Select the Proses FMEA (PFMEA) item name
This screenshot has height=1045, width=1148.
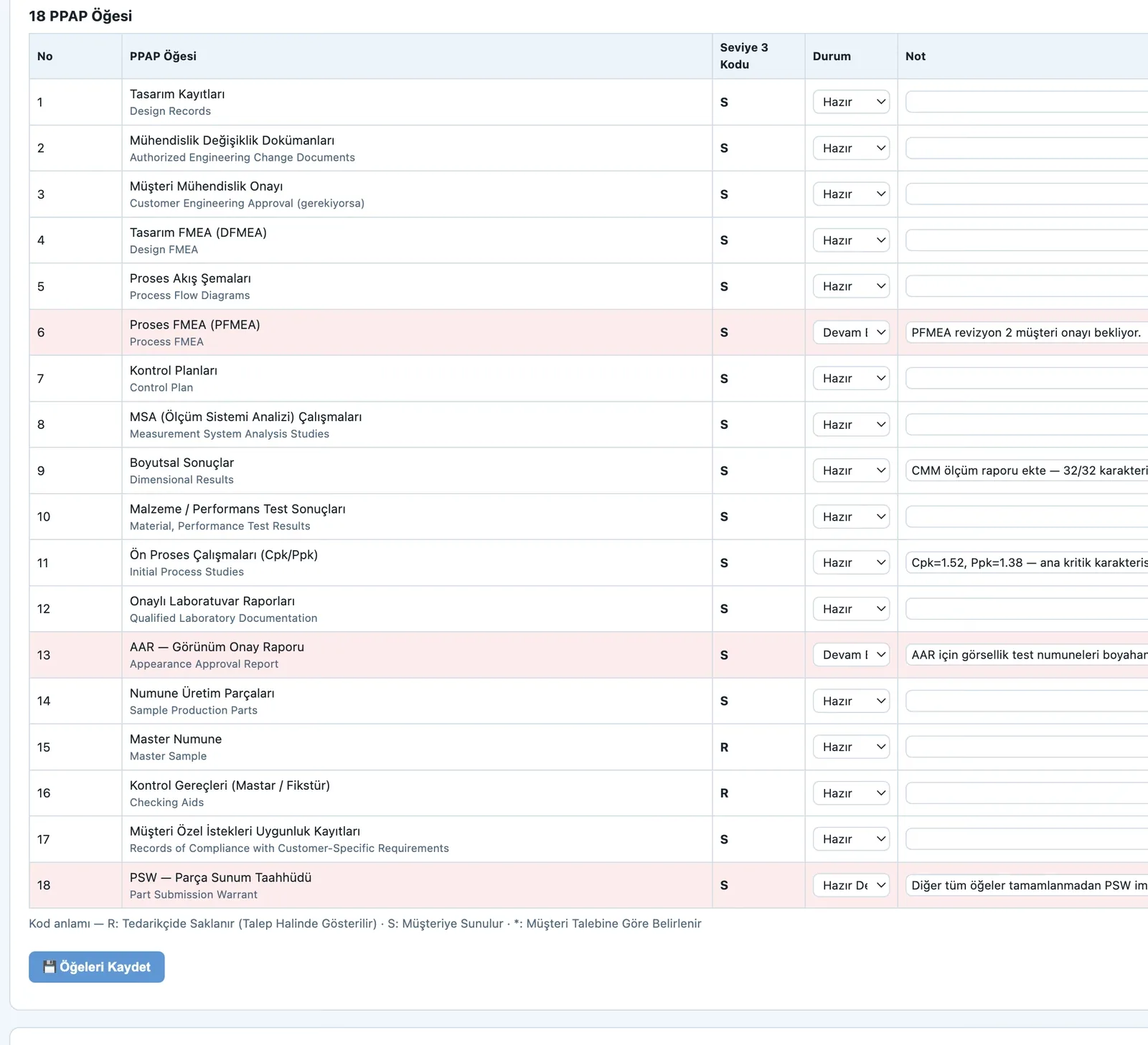(195, 325)
